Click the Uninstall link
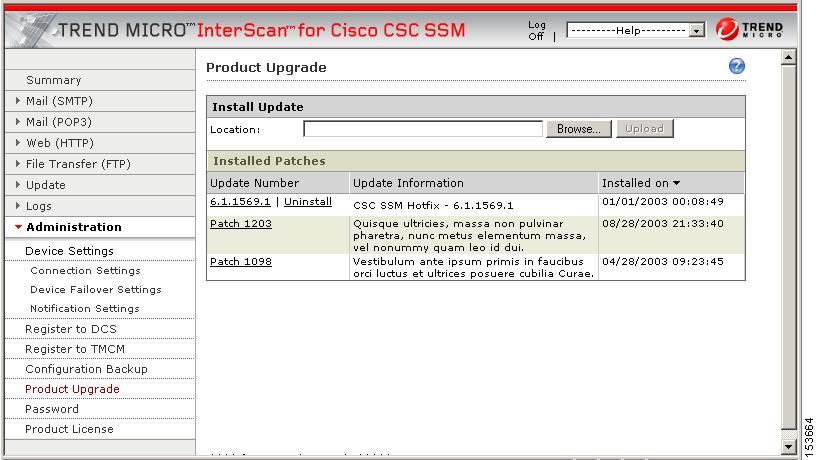 pyautogui.click(x=308, y=202)
